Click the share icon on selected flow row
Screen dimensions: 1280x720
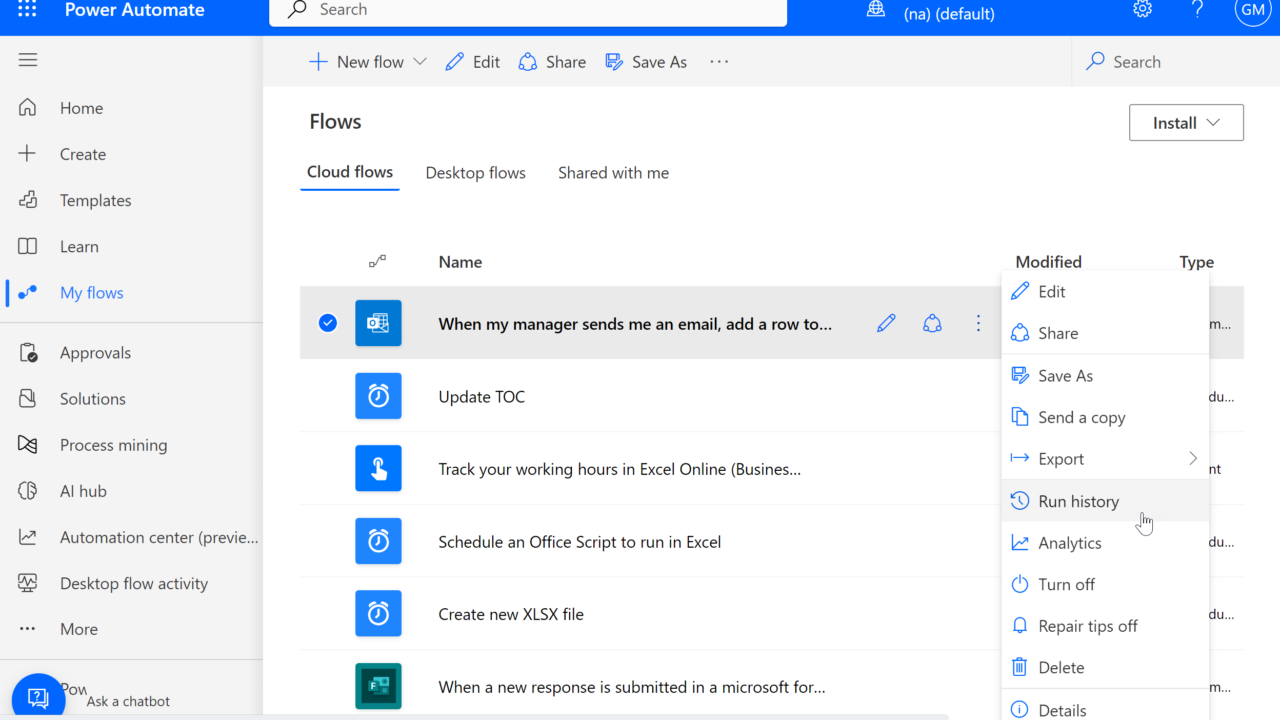pos(932,323)
